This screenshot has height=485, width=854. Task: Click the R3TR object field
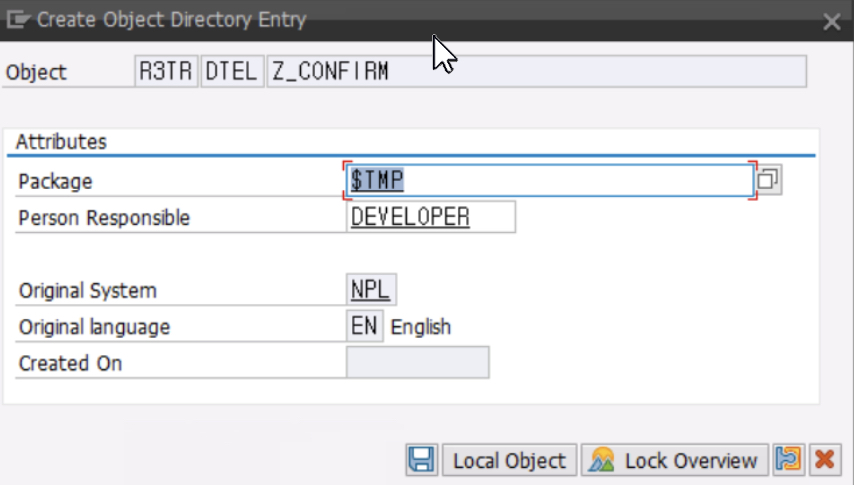click(166, 71)
